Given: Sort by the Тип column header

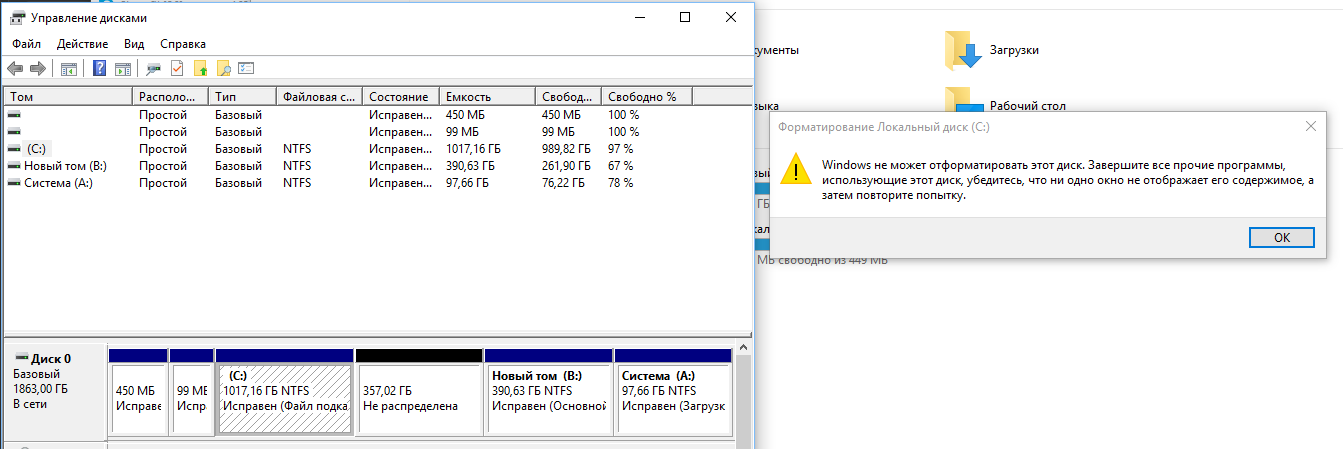Looking at the screenshot, I should (242, 97).
